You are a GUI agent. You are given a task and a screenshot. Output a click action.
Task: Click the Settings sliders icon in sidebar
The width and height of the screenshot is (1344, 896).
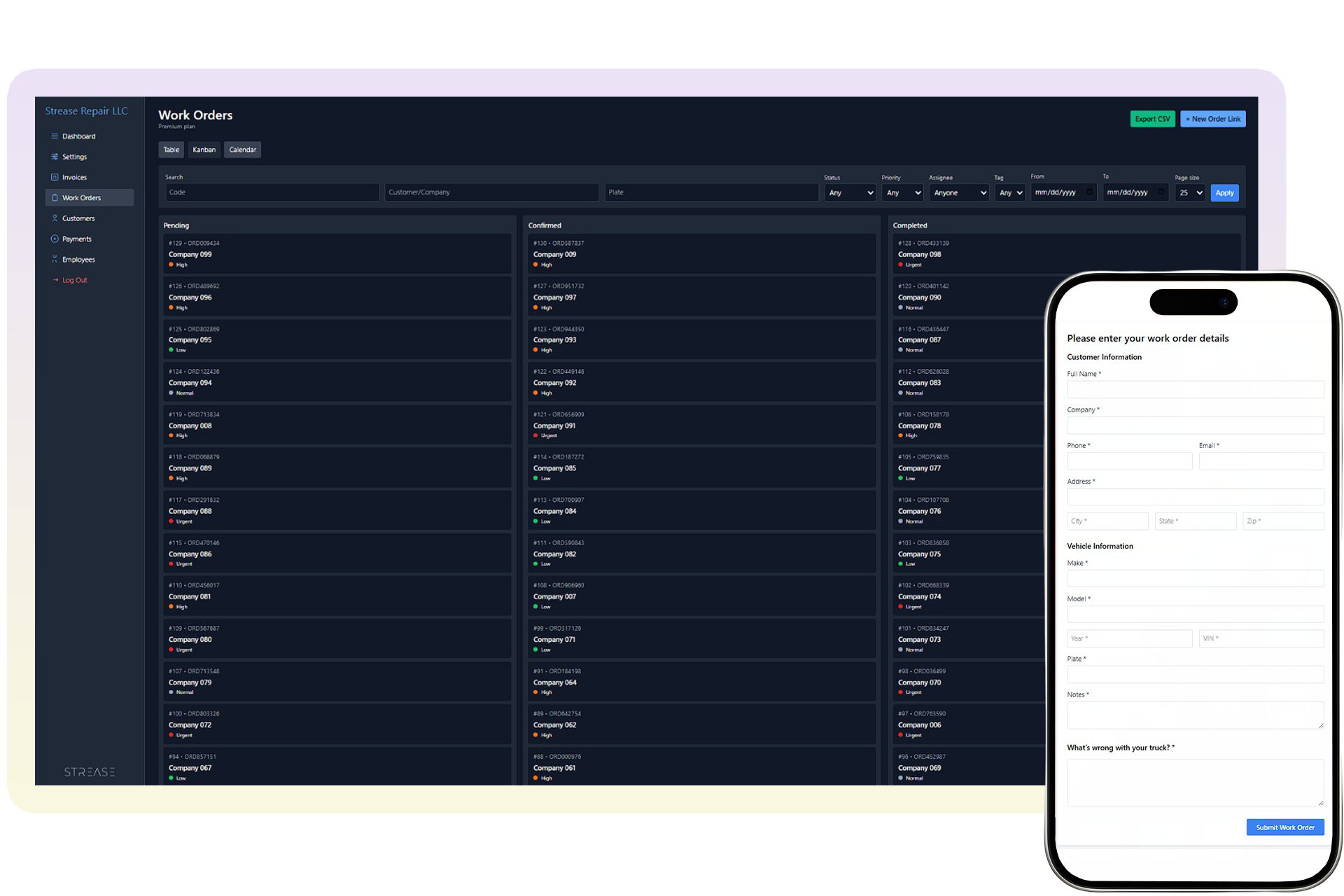tap(55, 157)
